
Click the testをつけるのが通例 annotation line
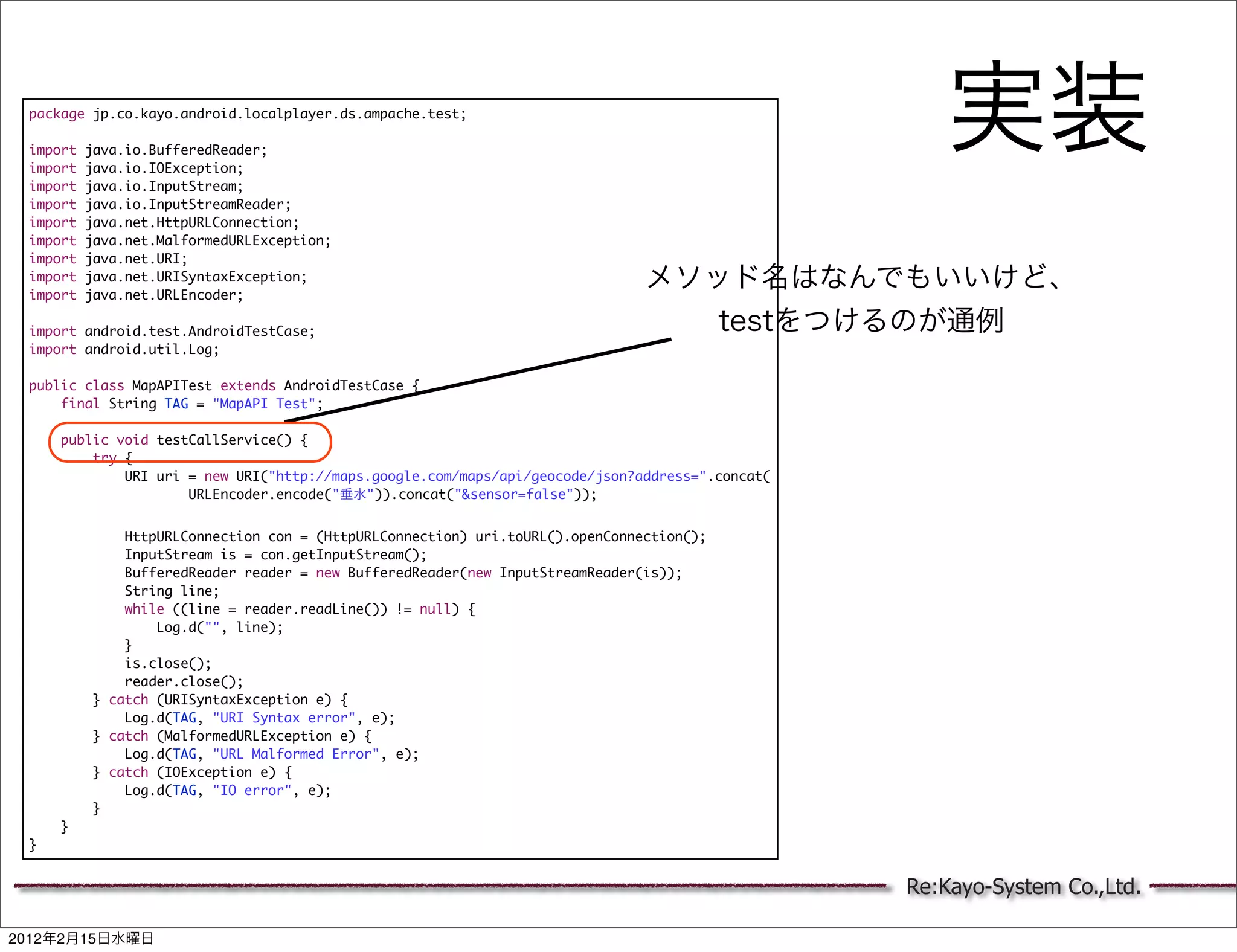coord(861,321)
